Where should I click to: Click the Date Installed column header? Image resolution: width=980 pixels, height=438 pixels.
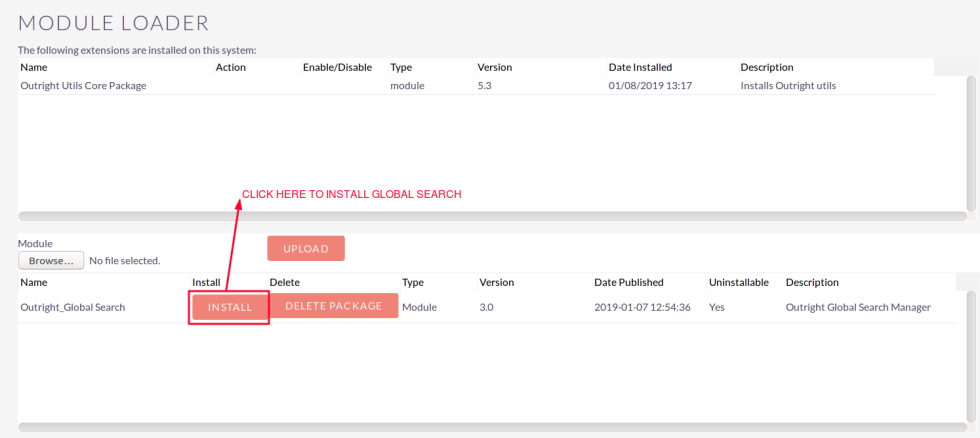pos(640,67)
